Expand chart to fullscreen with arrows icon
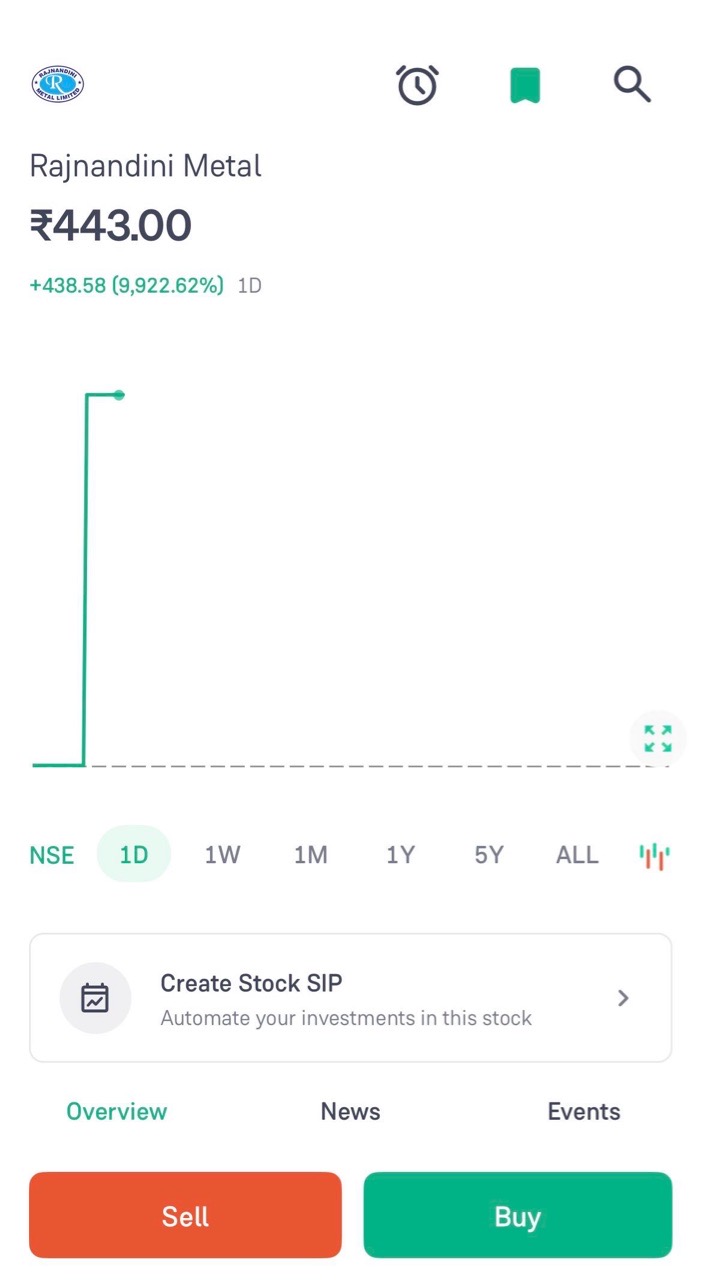The height and width of the screenshot is (1280, 702). click(658, 738)
